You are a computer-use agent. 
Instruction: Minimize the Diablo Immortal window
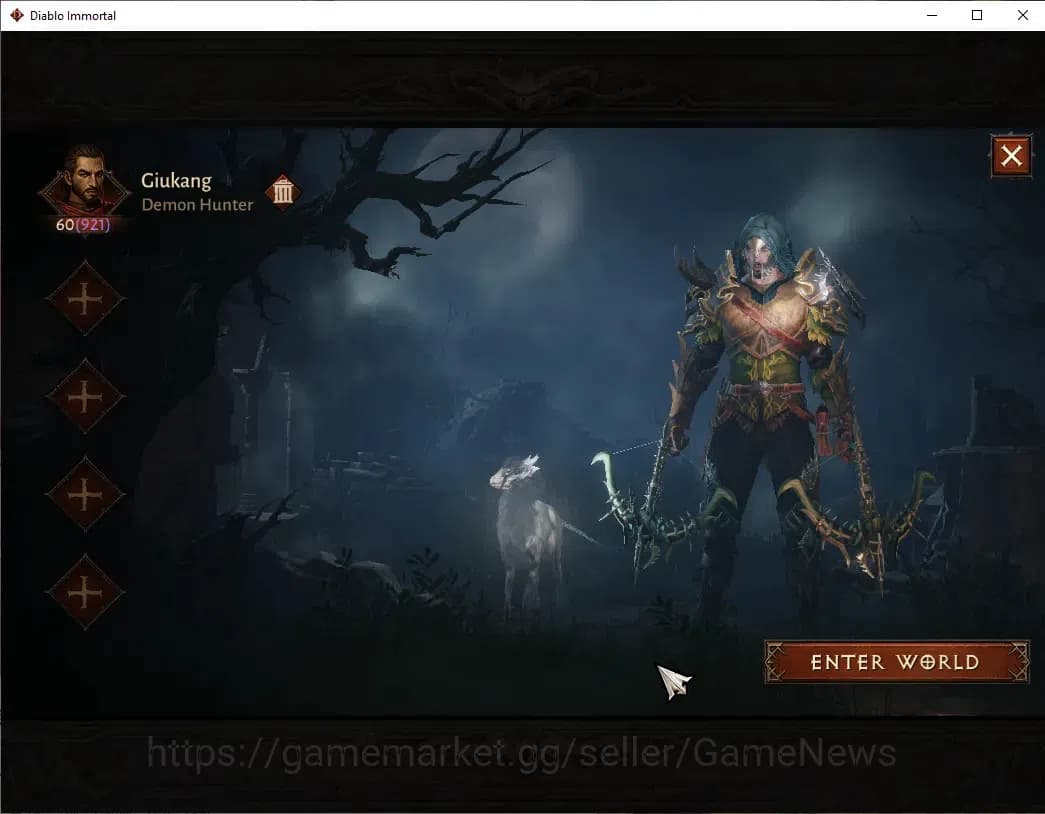click(932, 15)
